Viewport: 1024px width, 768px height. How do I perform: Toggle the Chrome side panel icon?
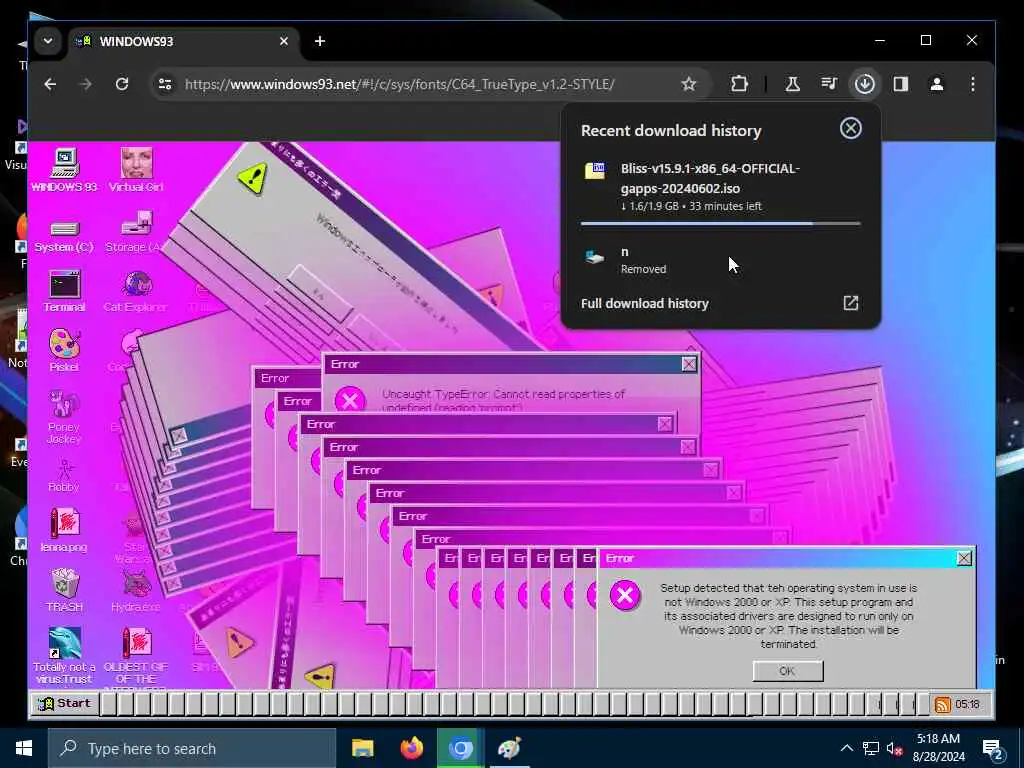coord(901,84)
